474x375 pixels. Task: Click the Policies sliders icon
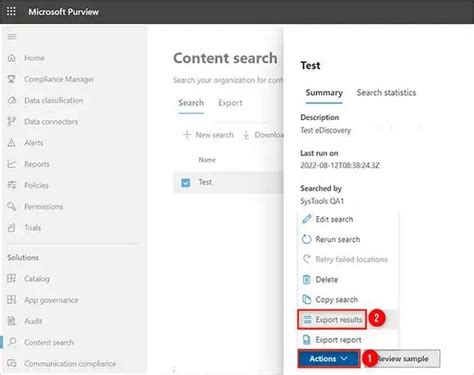coord(12,185)
